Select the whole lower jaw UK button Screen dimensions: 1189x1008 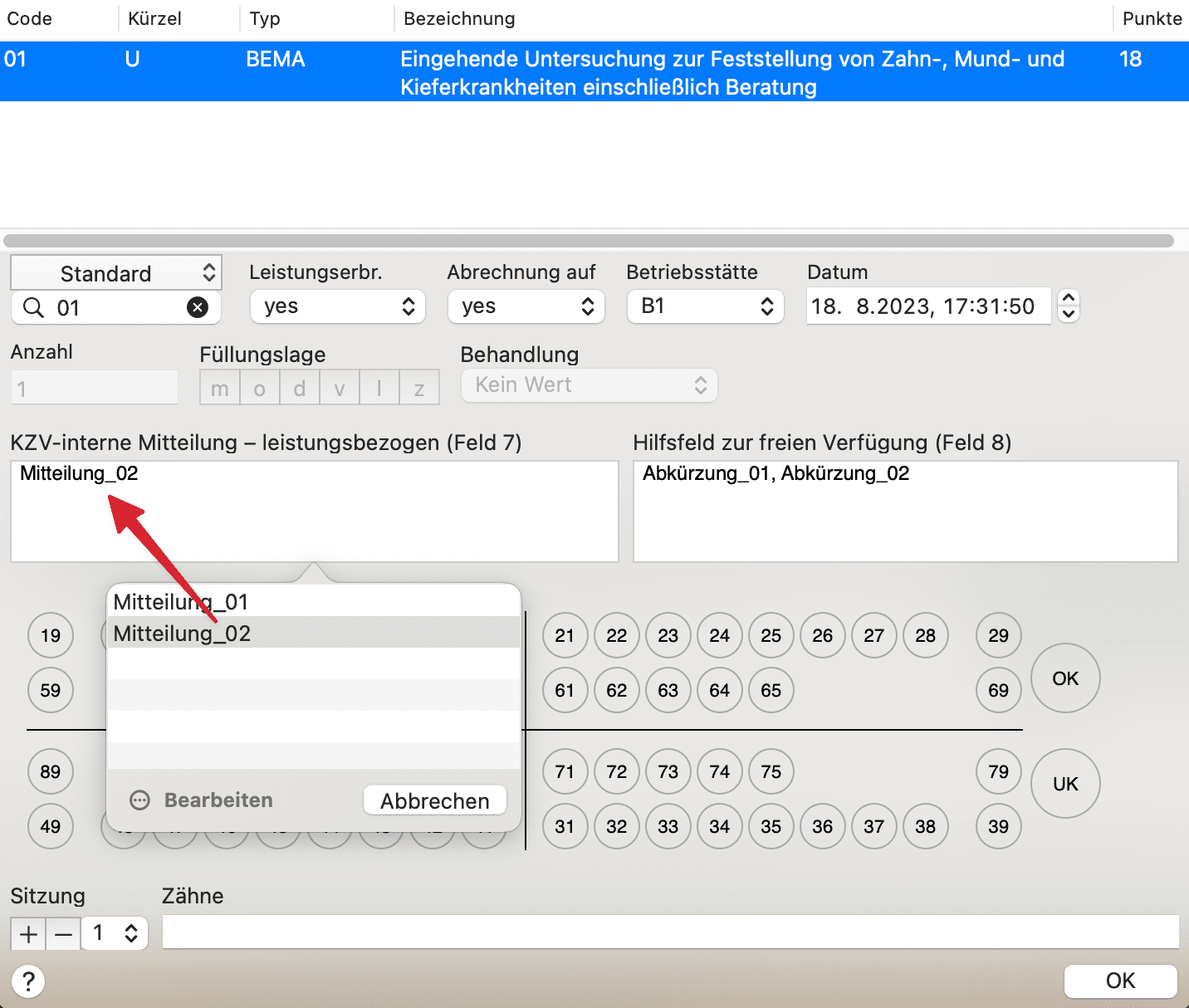click(x=1065, y=784)
